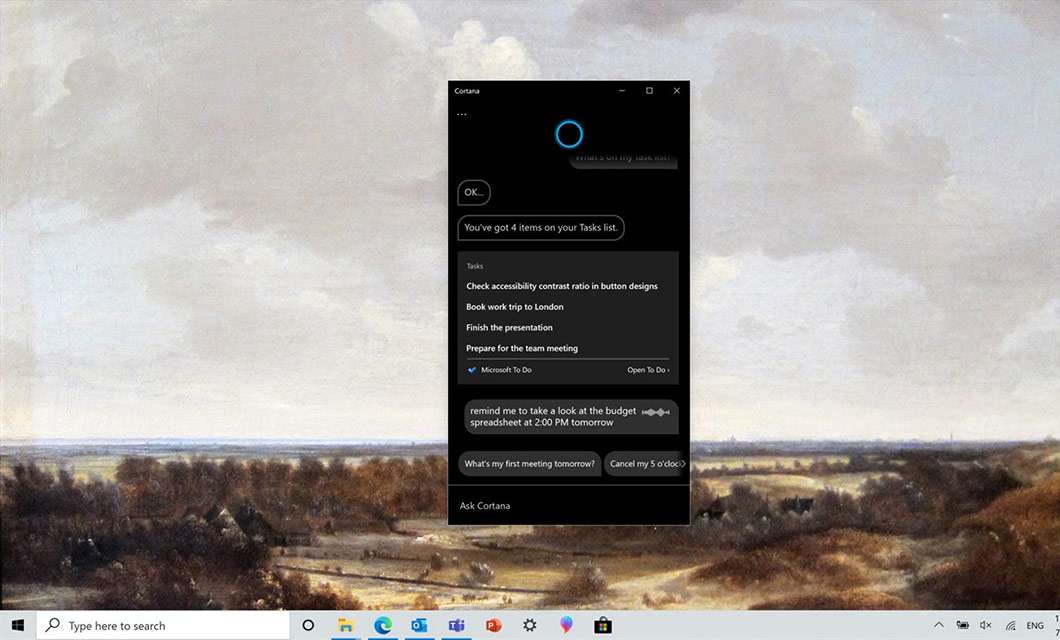Open Outlook from the taskbar
Screen dimensions: 1060x640
click(x=419, y=625)
